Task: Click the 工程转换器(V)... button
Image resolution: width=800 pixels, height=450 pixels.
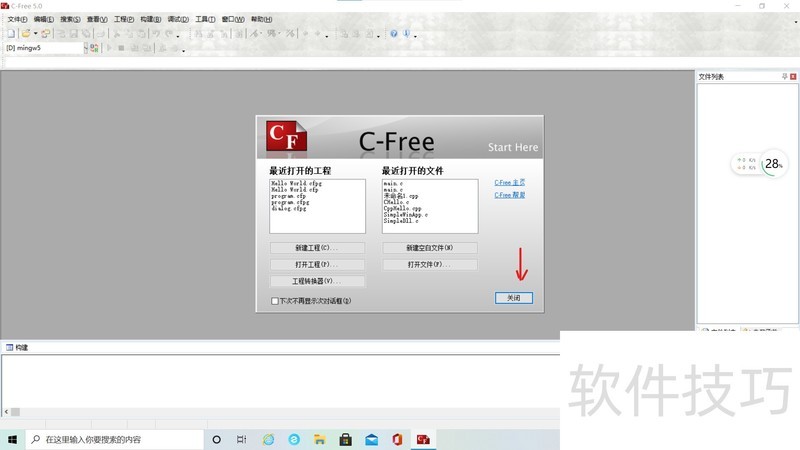Action: pos(317,282)
